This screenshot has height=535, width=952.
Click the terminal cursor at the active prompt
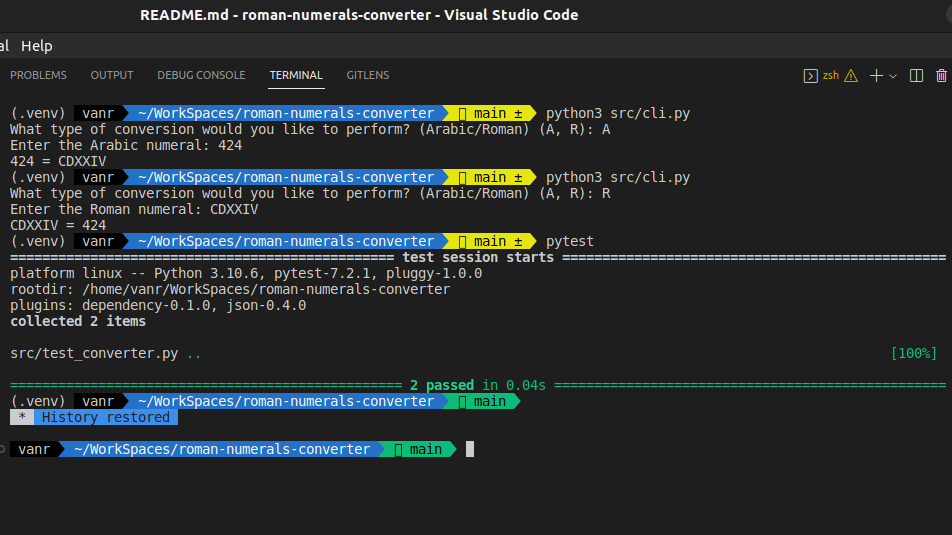[x=470, y=450]
